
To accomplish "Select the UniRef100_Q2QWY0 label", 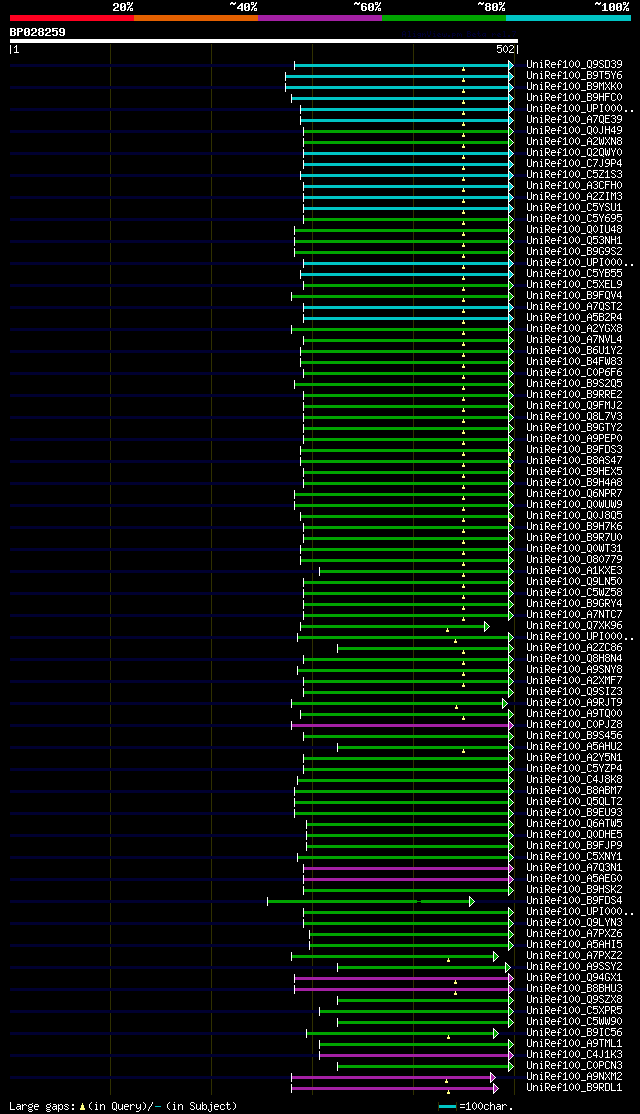I will (574, 152).
